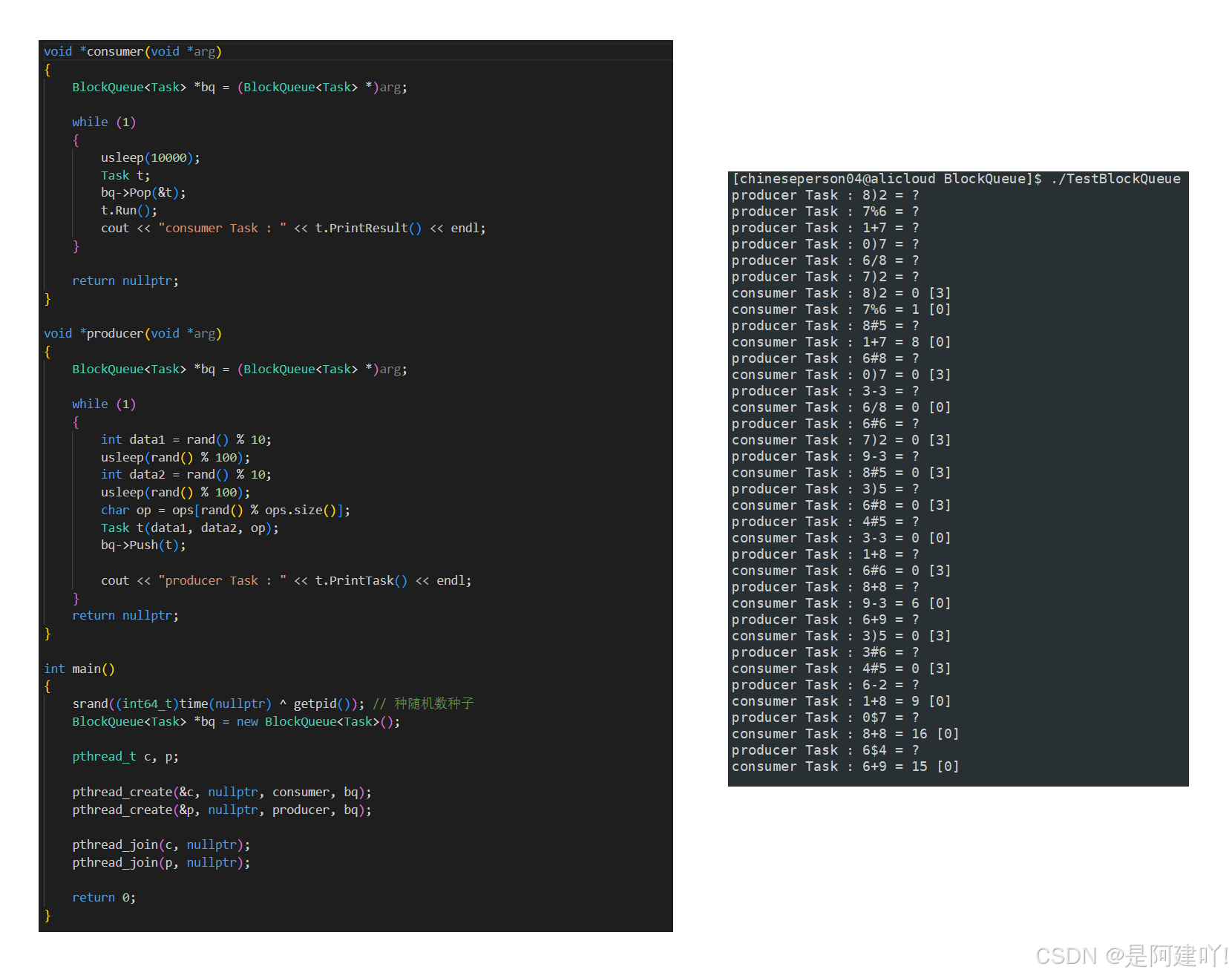The height and width of the screenshot is (978, 1232).
Task: Click the int main() declaration
Action: pyautogui.click(x=79, y=669)
